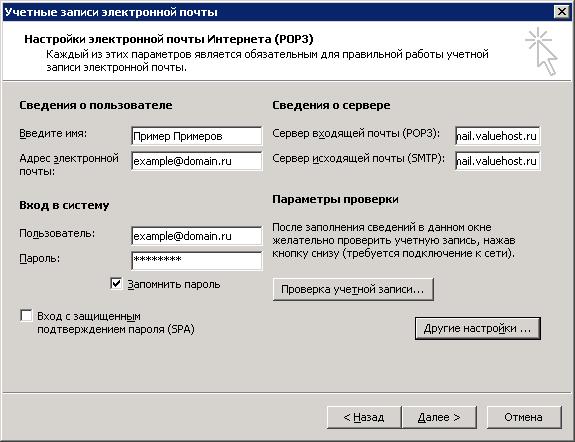Close the email accounts dialog
The image size is (575, 442).
tap(562, 12)
